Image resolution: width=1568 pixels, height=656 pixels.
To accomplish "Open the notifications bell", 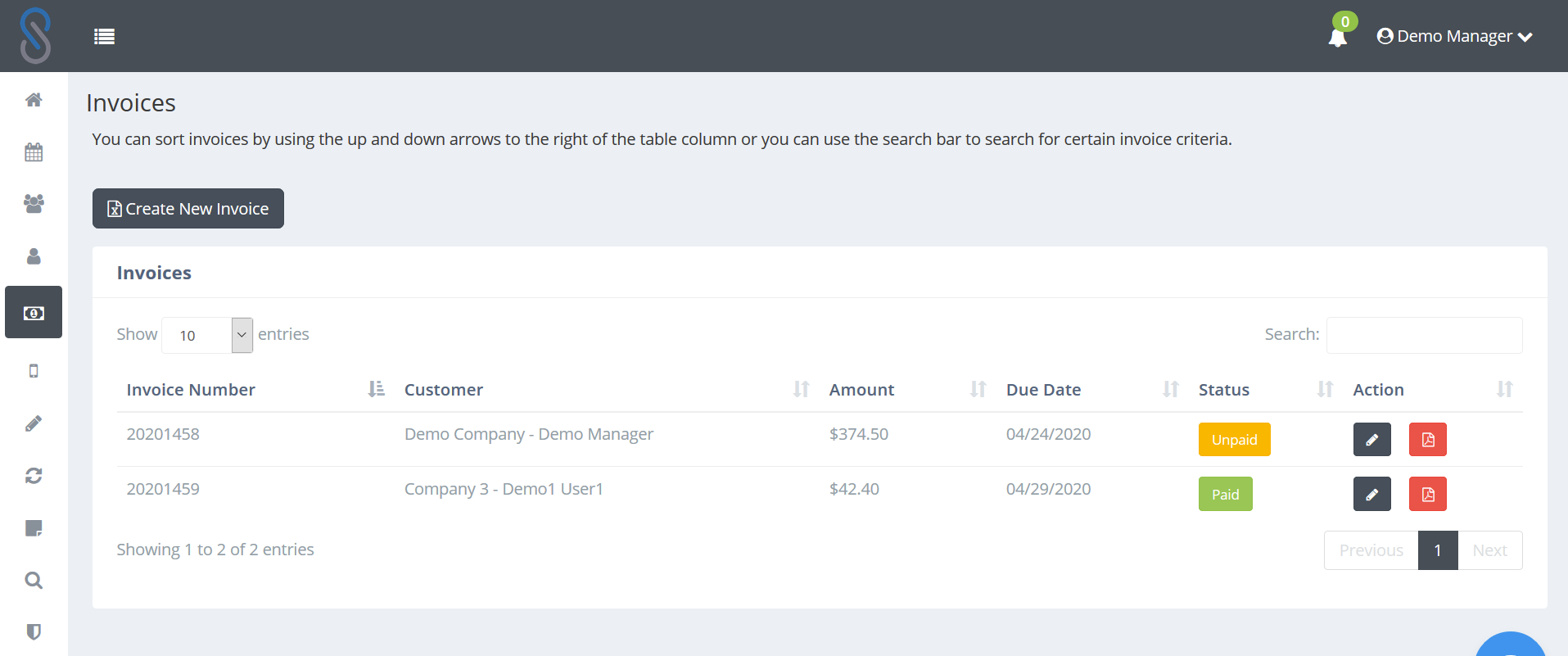I will click(x=1337, y=38).
